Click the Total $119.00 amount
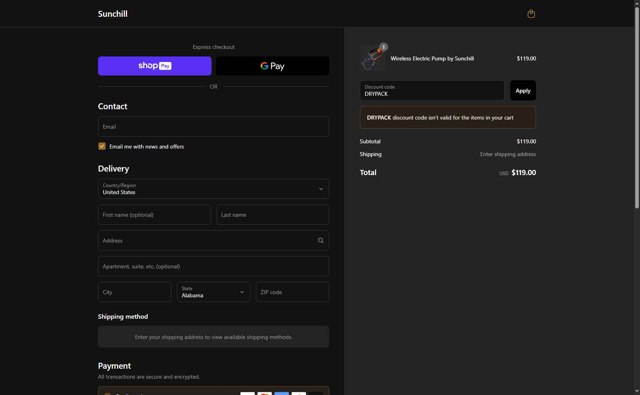 click(524, 173)
